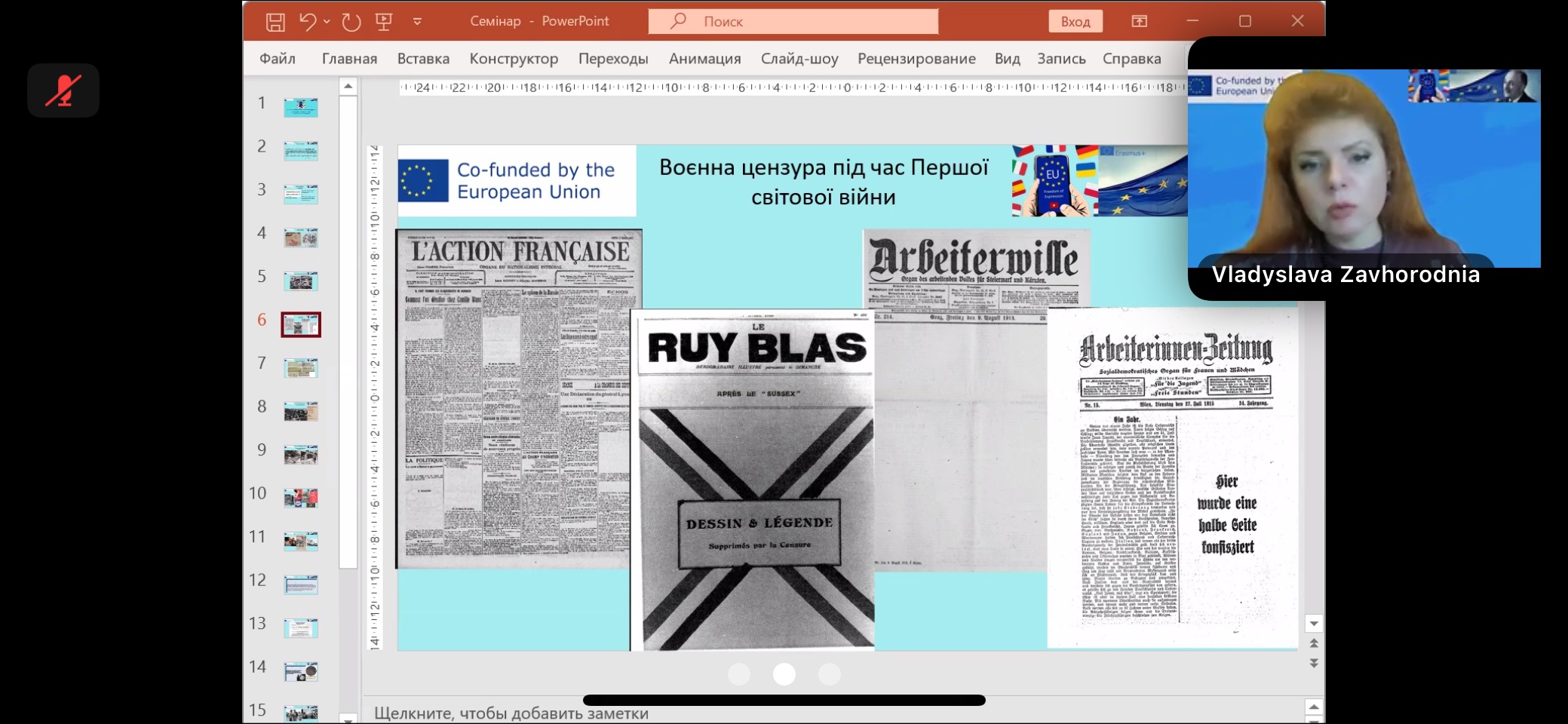Click the Поиск search field
Viewport: 1568px width, 724px height.
pos(793,22)
